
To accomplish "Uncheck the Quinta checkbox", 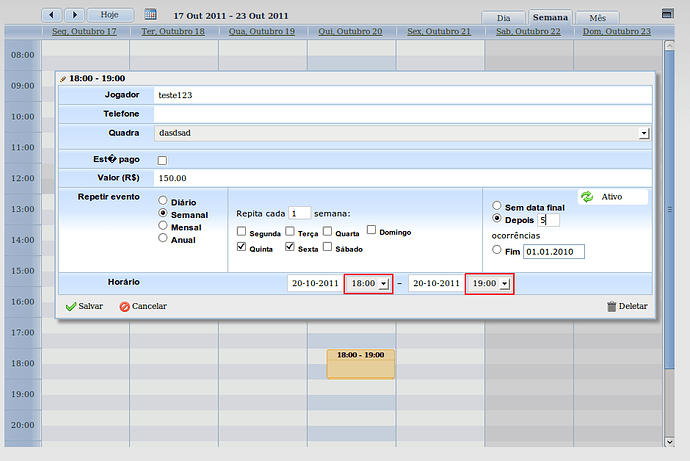I will click(x=241, y=246).
